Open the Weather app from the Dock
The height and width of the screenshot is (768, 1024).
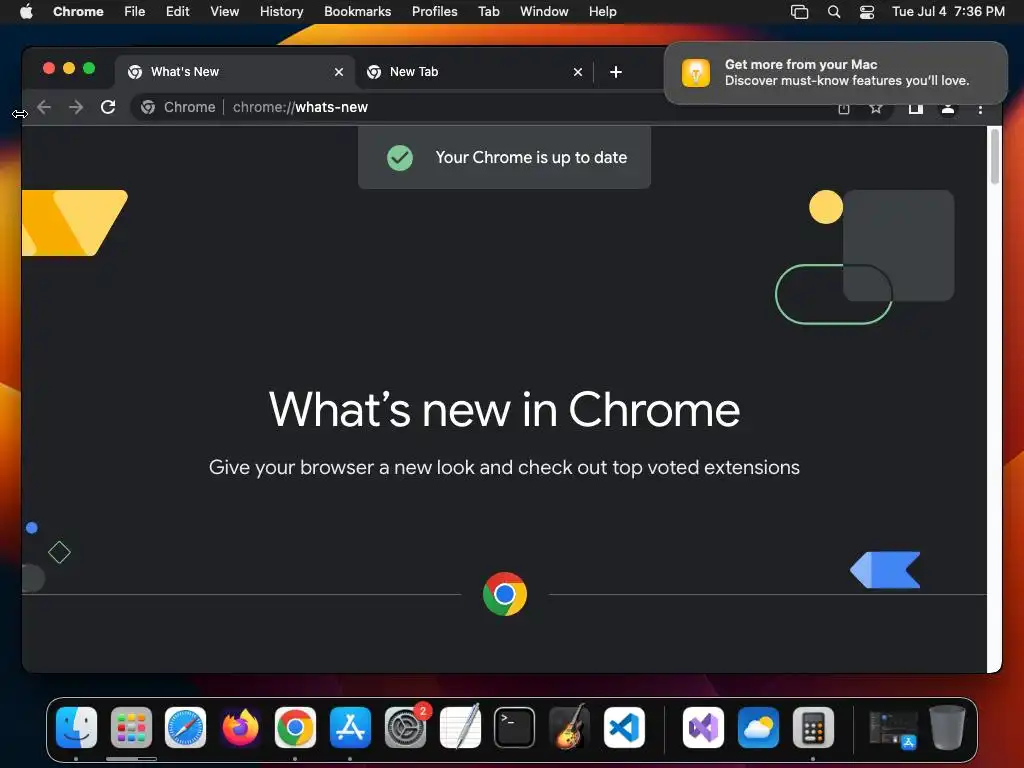pyautogui.click(x=758, y=727)
